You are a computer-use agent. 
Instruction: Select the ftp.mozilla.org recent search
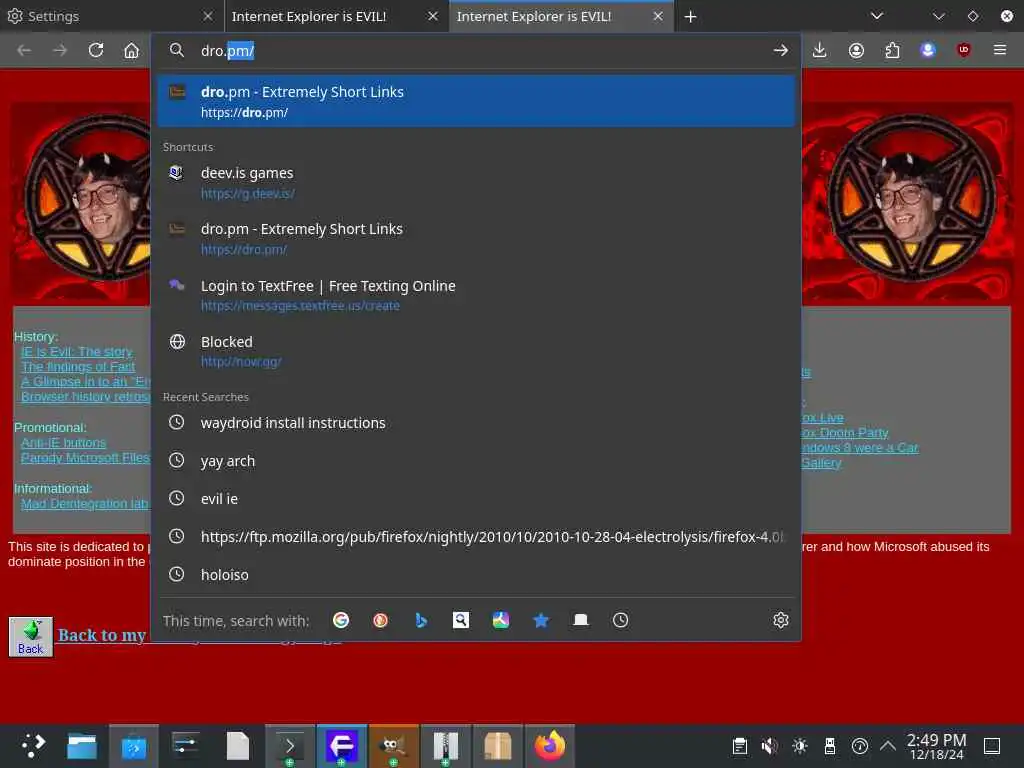(x=476, y=537)
